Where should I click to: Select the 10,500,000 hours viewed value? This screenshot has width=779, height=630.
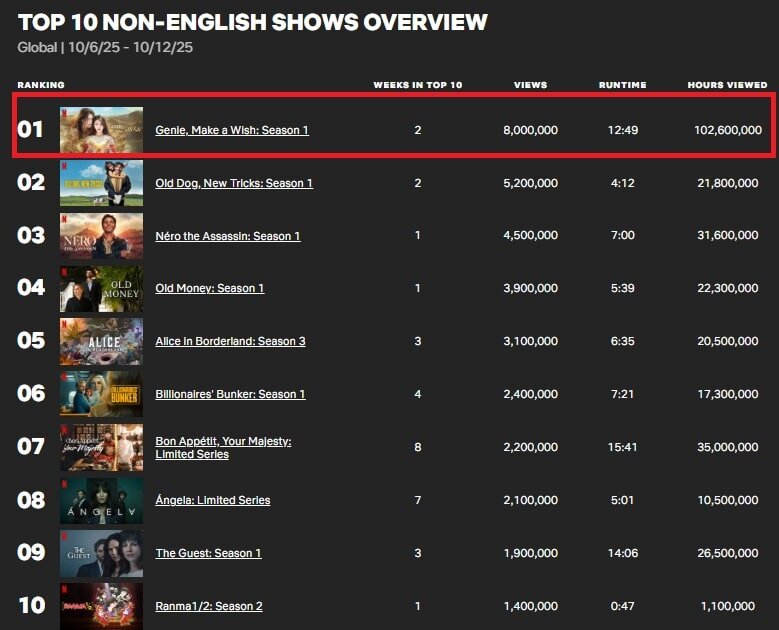(728, 500)
